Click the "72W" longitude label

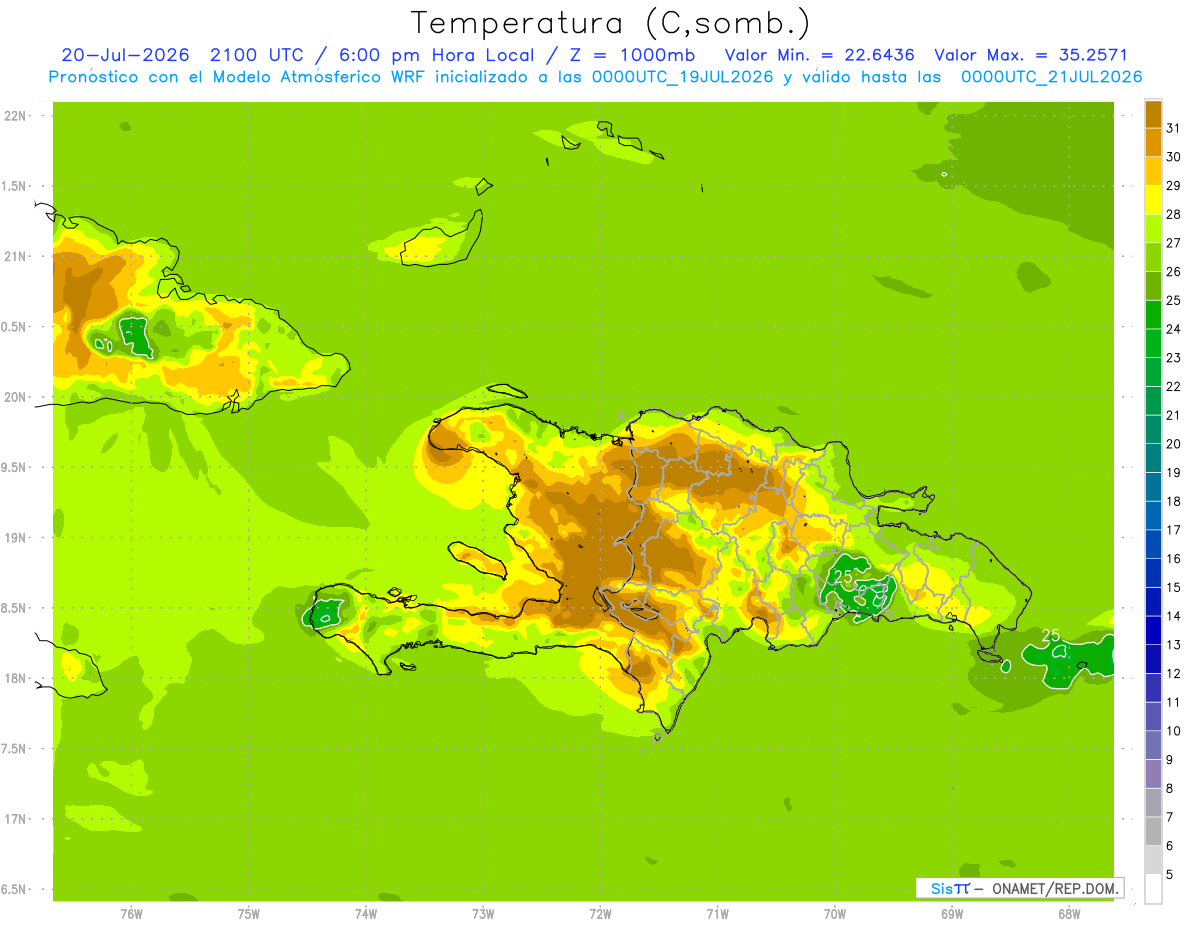(x=600, y=914)
